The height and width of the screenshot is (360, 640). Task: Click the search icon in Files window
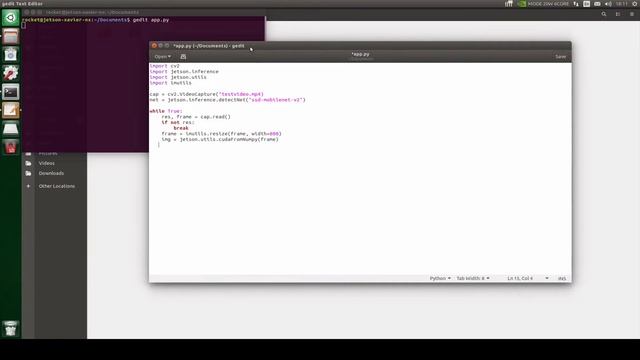[x=604, y=14]
